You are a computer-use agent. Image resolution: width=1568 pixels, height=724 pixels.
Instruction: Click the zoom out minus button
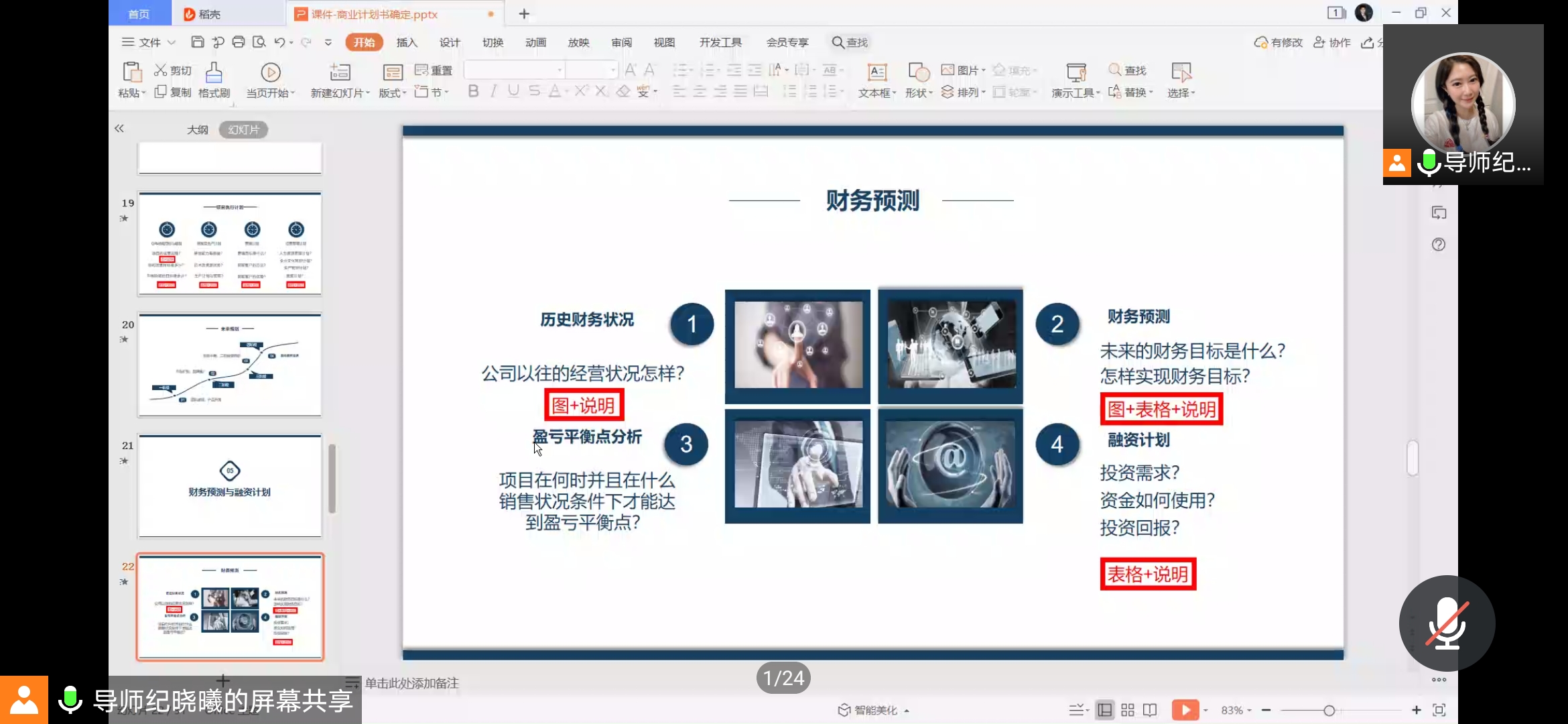(x=1266, y=710)
